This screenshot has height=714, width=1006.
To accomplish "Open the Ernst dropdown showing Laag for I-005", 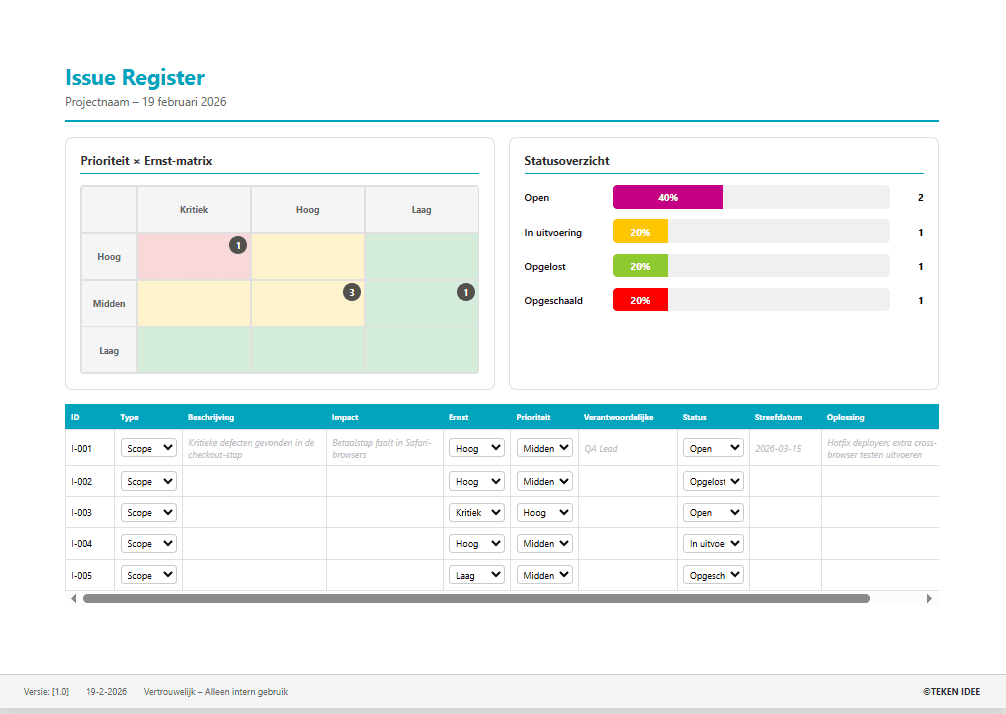I will (477, 574).
